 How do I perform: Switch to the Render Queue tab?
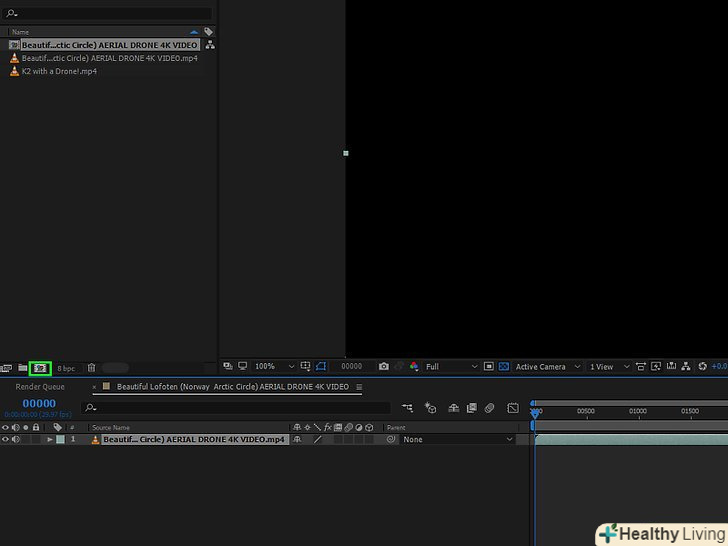pos(40,387)
